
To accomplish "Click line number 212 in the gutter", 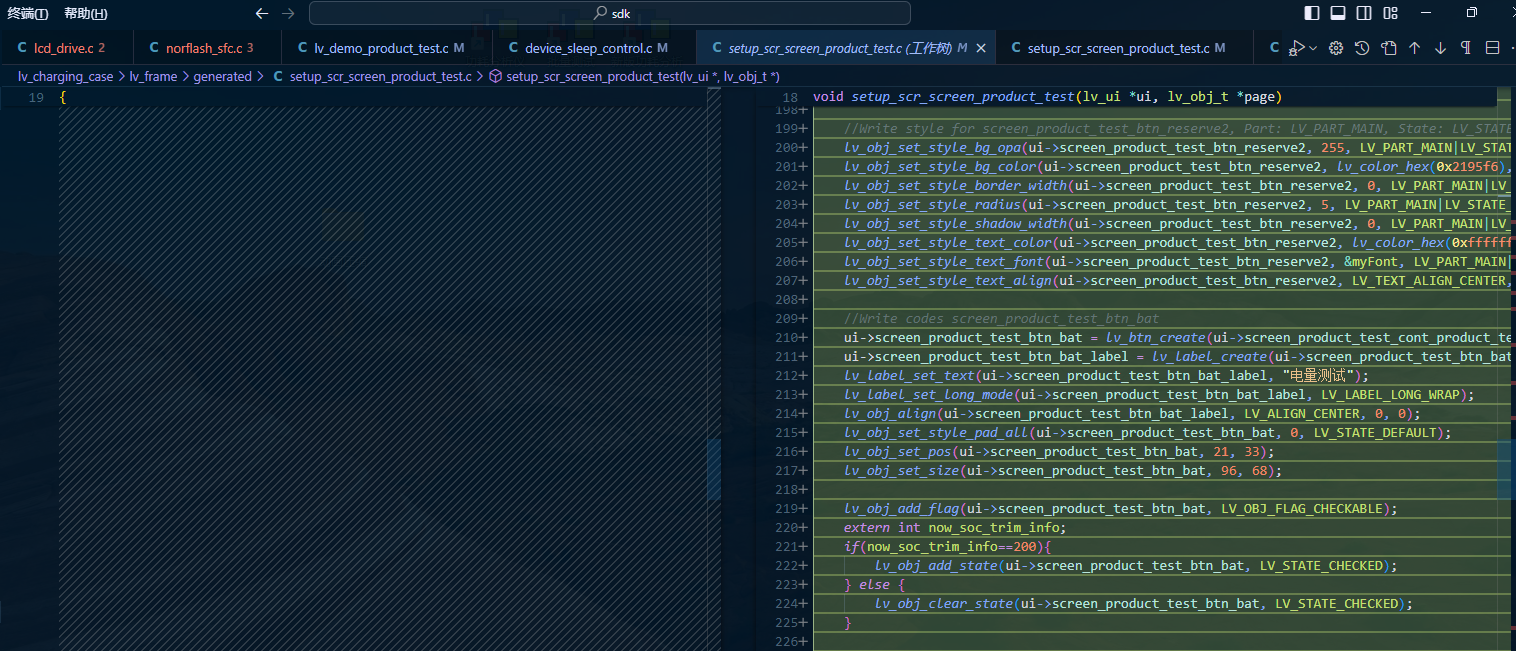I will pyautogui.click(x=787, y=376).
